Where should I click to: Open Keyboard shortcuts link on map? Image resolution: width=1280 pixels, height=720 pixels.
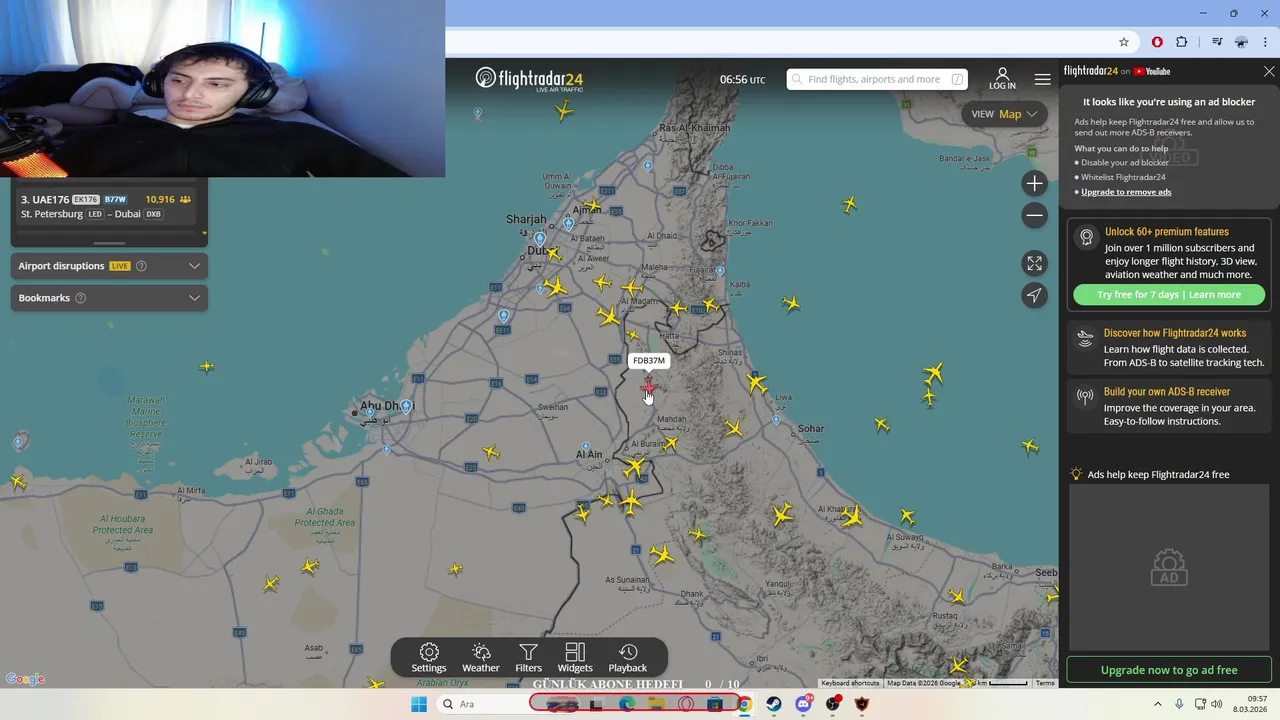850,683
